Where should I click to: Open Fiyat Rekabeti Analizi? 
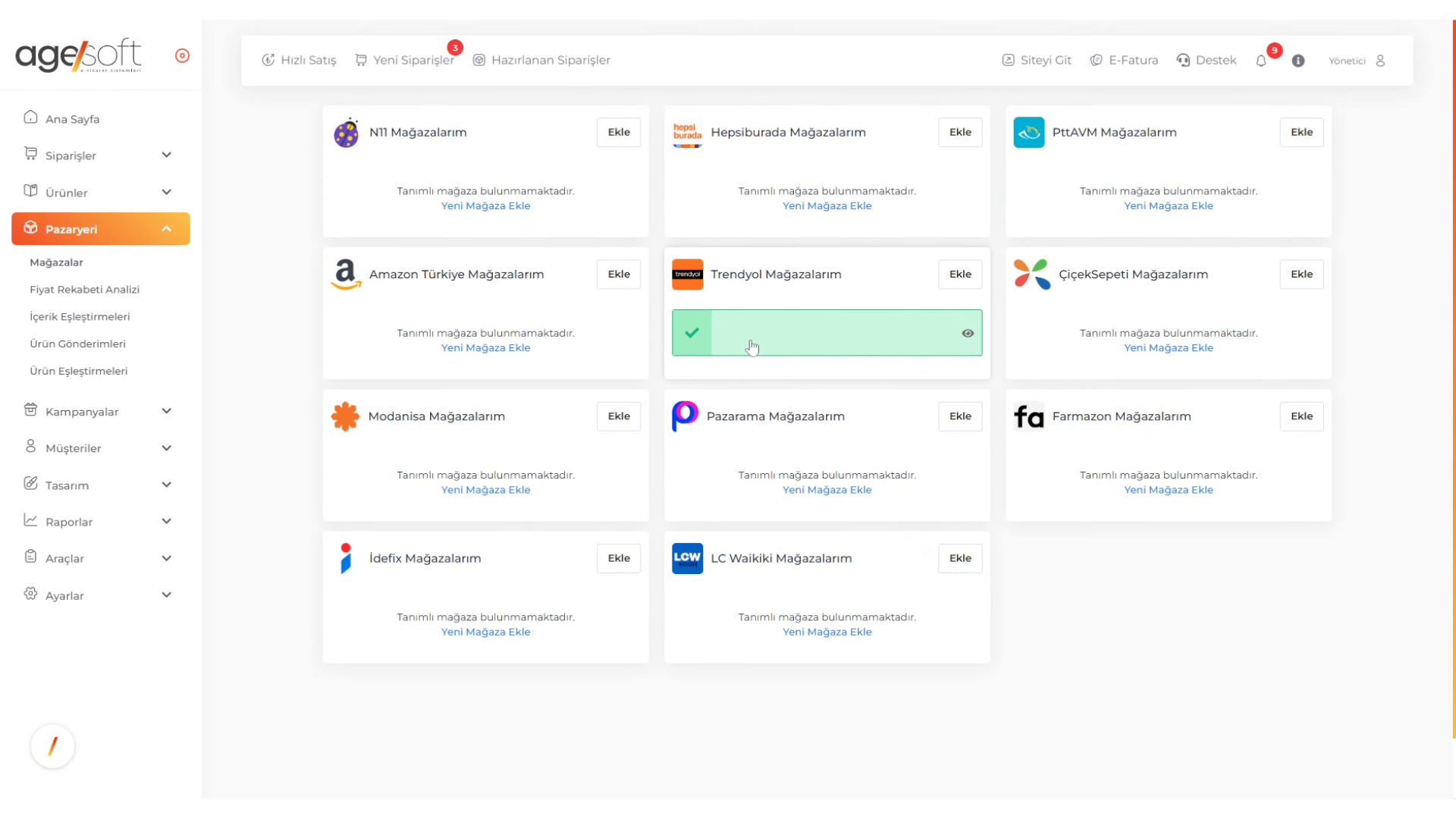[84, 290]
